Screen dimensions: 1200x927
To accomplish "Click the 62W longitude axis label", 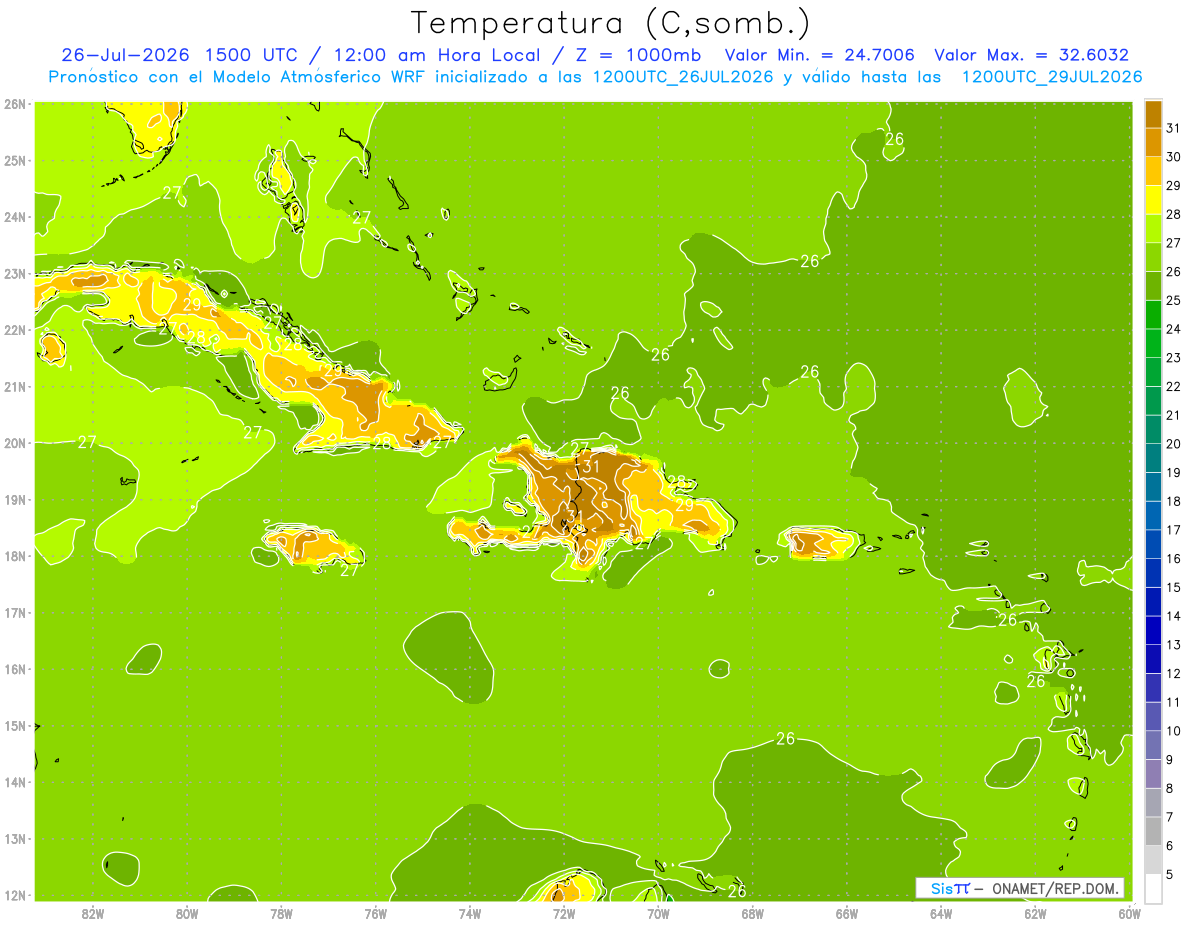I will point(1035,913).
